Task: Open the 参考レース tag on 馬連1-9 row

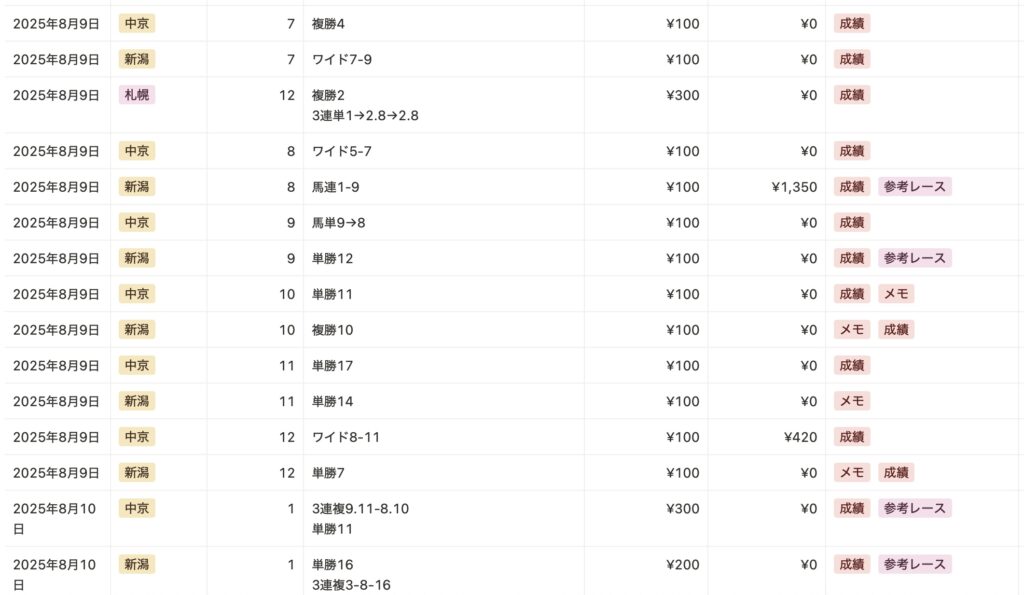Action: click(914, 187)
